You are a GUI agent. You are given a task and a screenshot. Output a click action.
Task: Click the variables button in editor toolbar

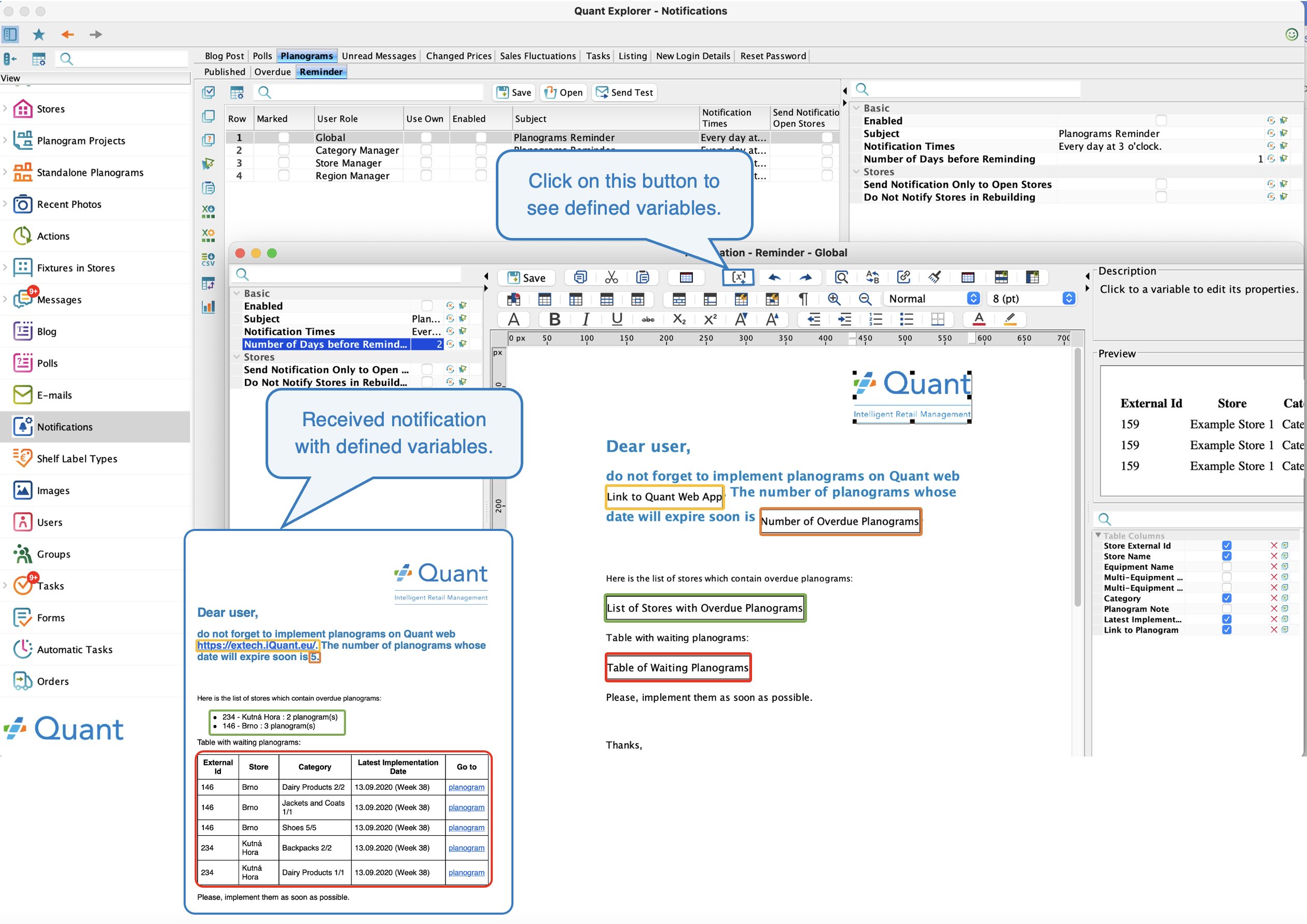(x=739, y=277)
